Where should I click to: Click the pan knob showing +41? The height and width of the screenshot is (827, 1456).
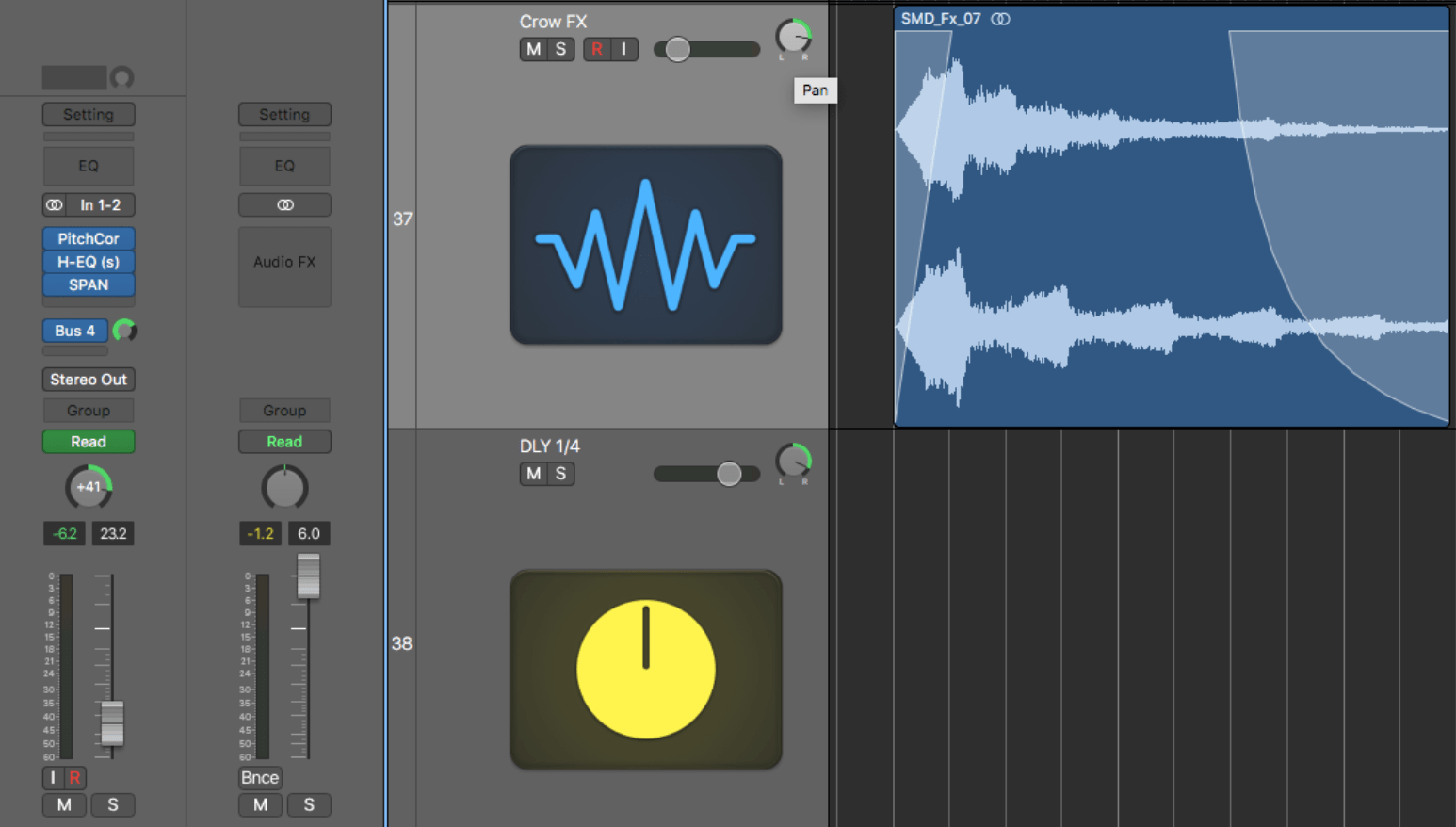point(89,487)
